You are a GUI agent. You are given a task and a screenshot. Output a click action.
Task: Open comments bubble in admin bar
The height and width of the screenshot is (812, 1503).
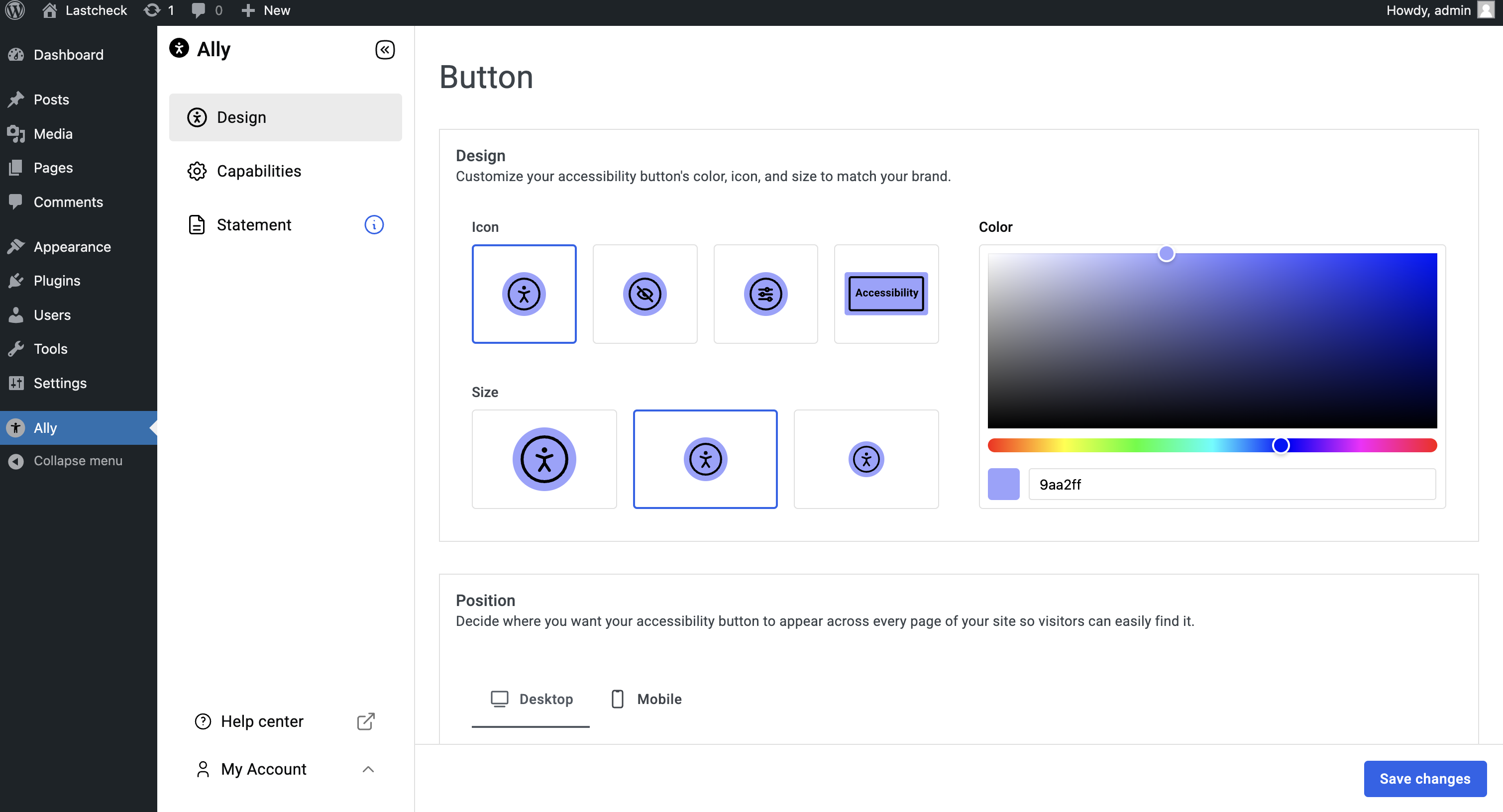[x=199, y=10]
